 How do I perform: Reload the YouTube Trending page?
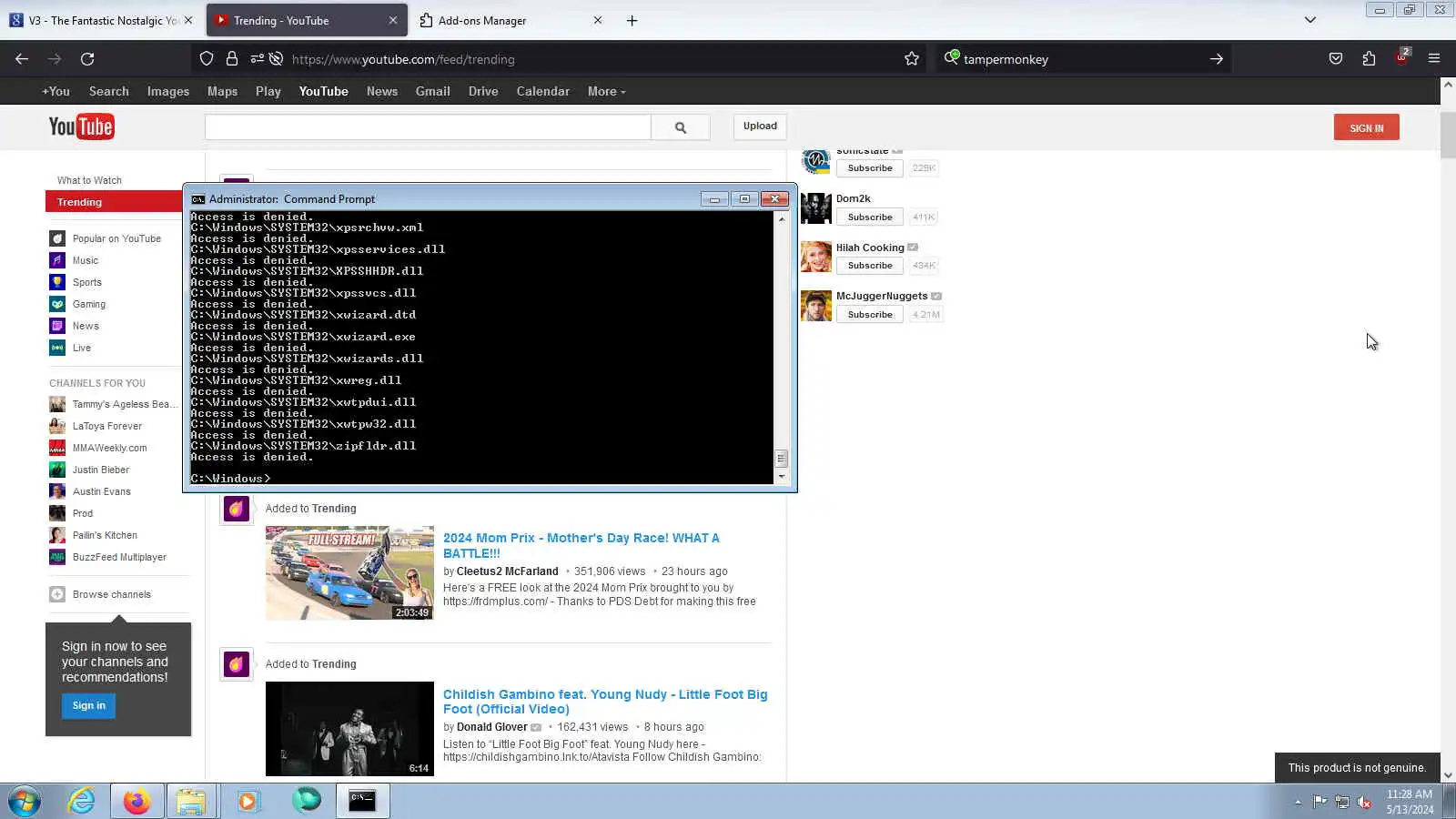87,59
